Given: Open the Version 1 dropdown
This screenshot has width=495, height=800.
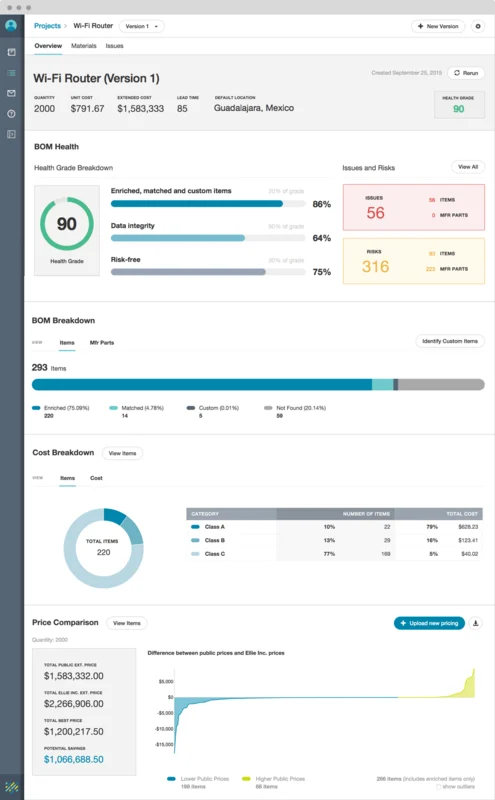Looking at the screenshot, I should coord(142,26).
